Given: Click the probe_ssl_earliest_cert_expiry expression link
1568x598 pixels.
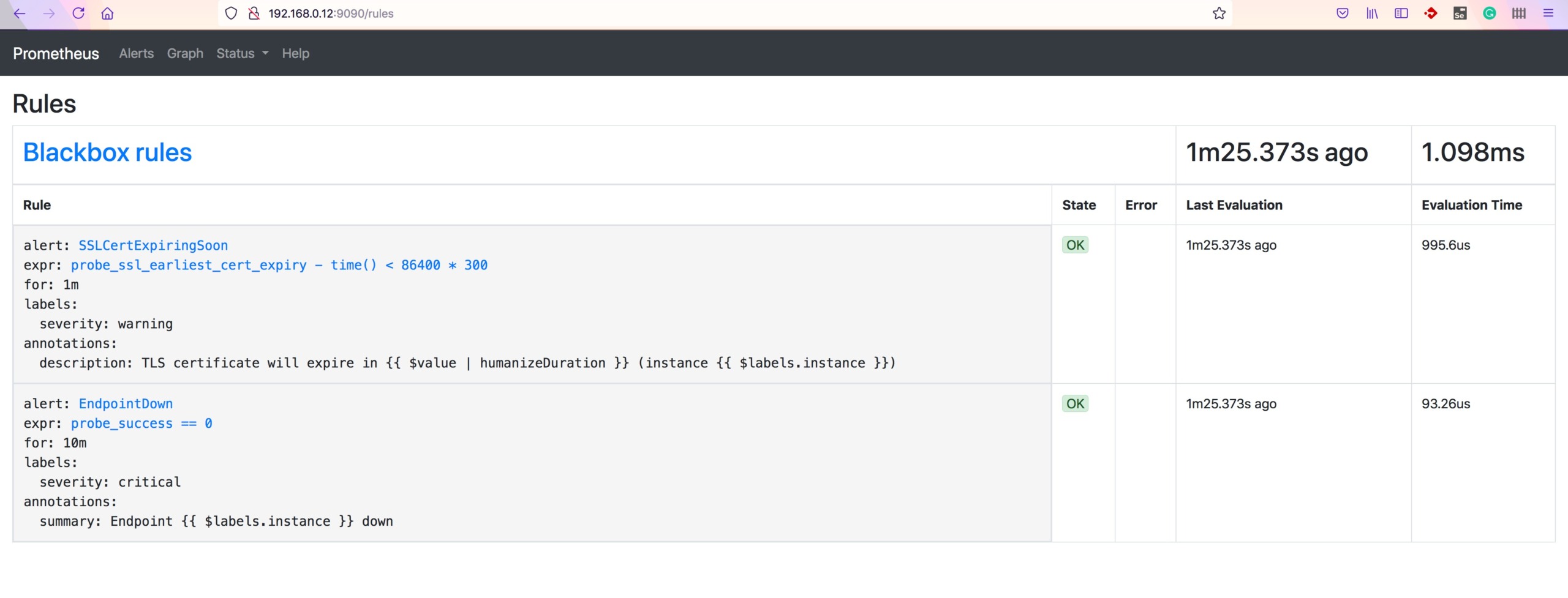Looking at the screenshot, I should [279, 265].
